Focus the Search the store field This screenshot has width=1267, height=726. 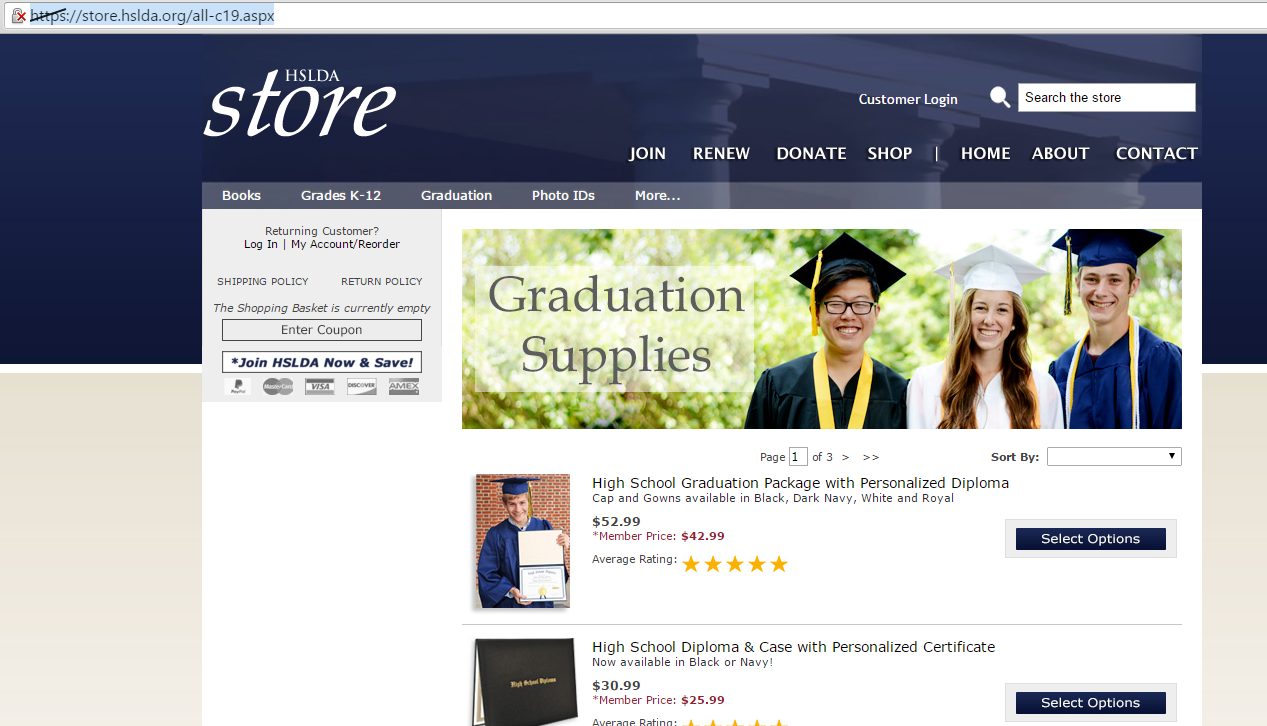click(1106, 97)
